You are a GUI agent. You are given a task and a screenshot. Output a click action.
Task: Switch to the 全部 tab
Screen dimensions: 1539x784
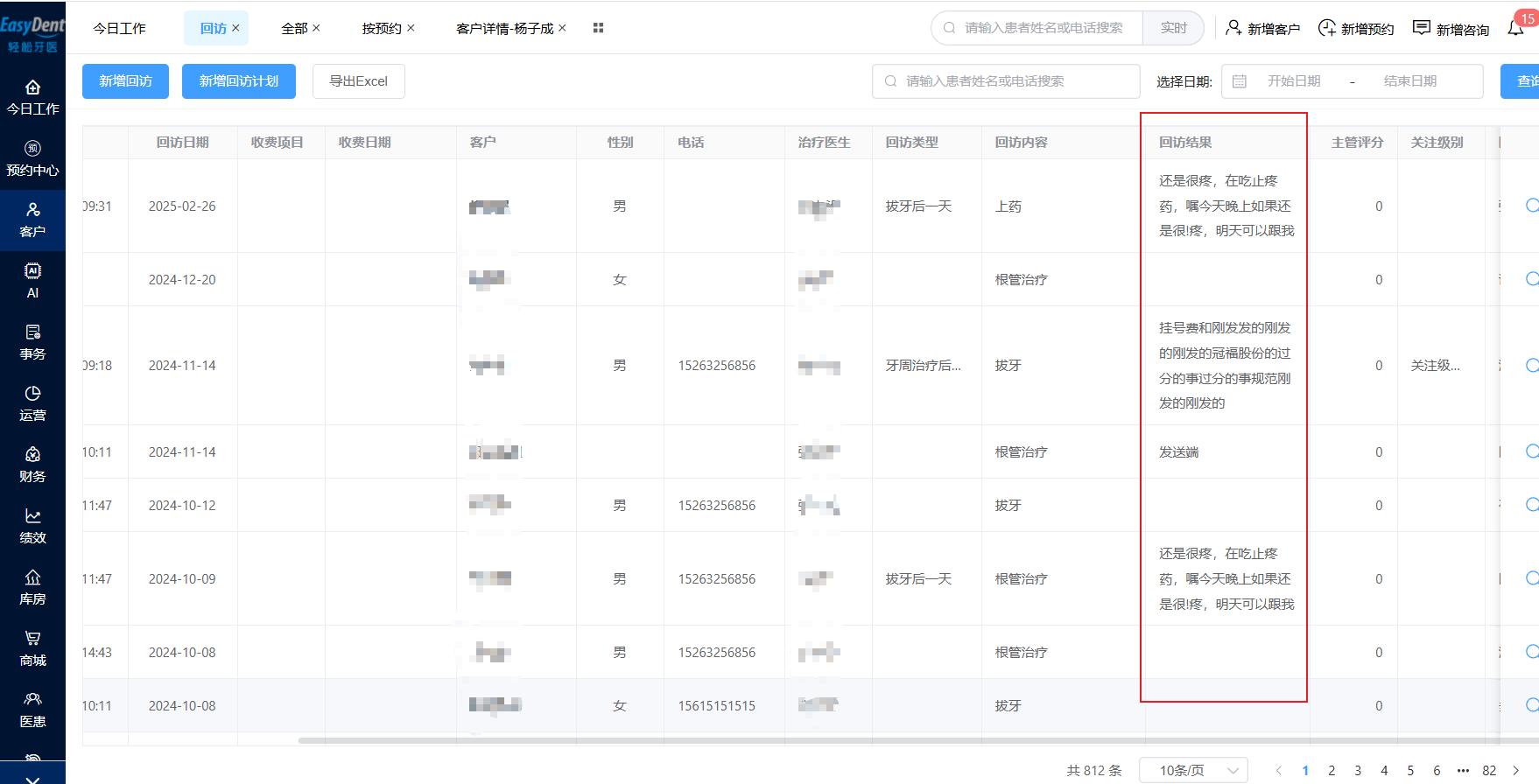(x=294, y=28)
